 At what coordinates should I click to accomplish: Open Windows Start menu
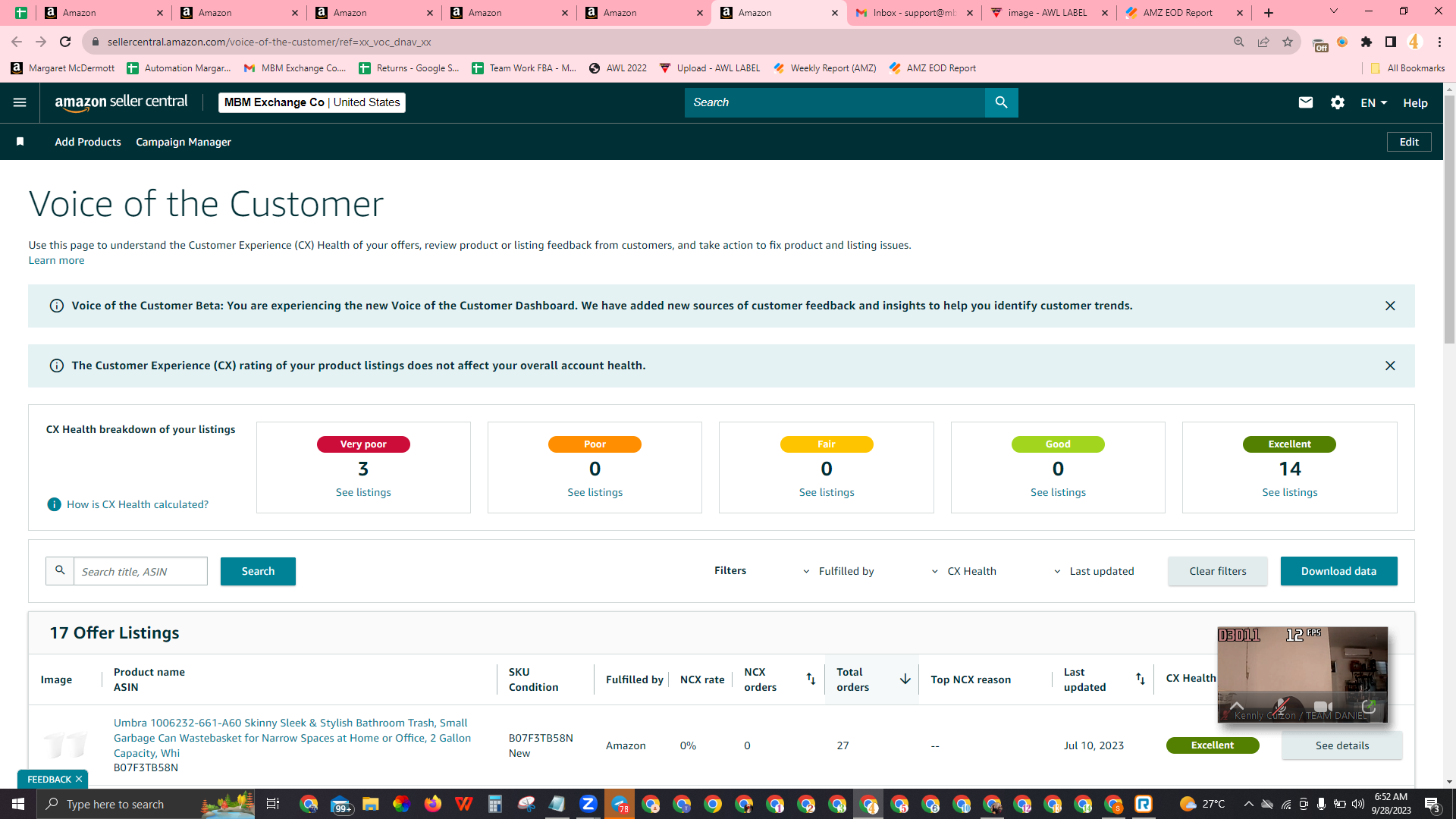(x=18, y=804)
